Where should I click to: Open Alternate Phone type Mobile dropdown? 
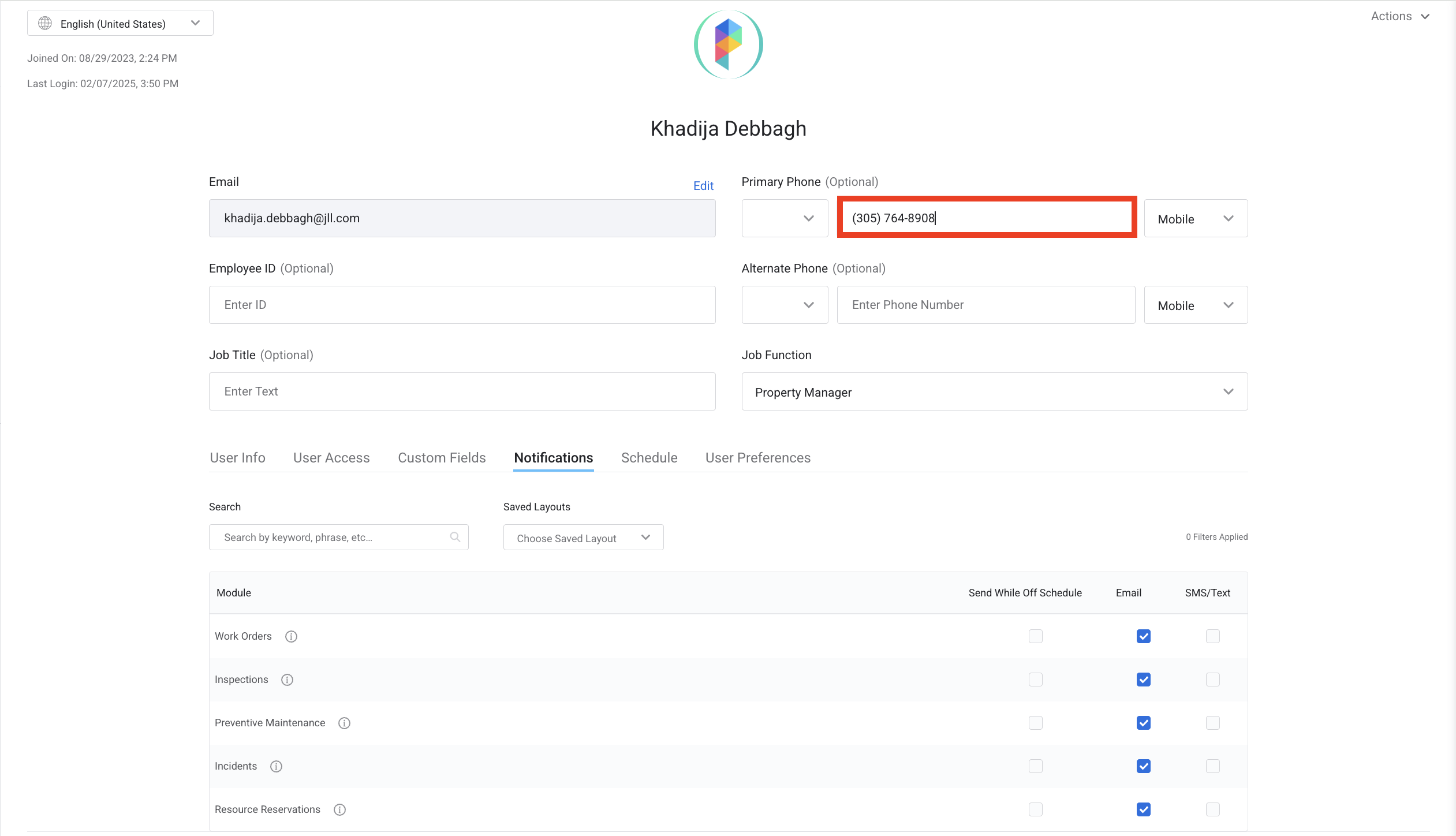point(1195,305)
